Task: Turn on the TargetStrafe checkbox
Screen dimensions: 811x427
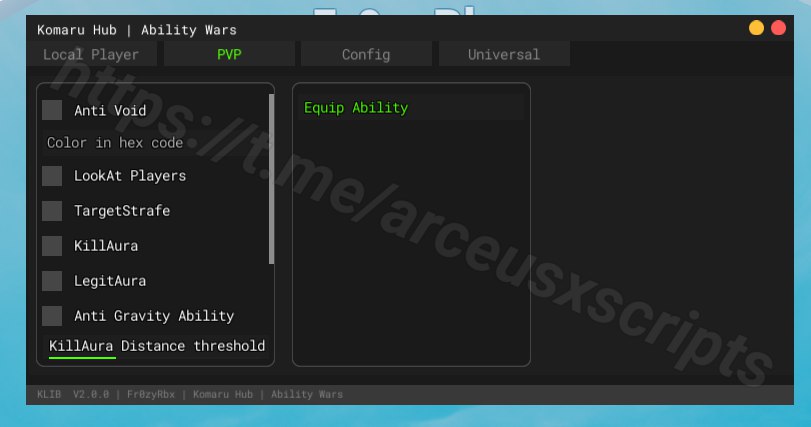Action: 52,211
